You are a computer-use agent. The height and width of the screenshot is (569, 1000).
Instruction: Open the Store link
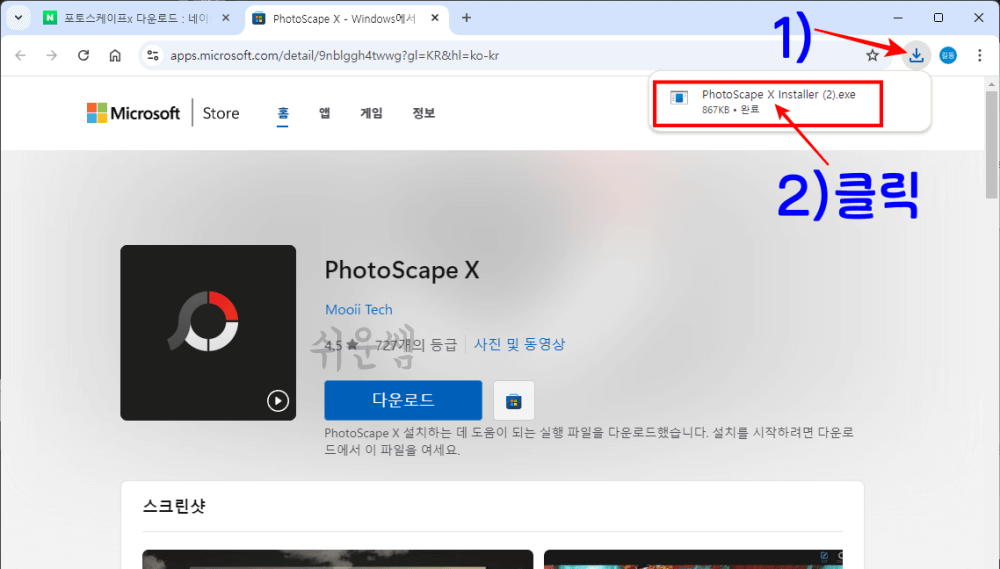coord(221,113)
